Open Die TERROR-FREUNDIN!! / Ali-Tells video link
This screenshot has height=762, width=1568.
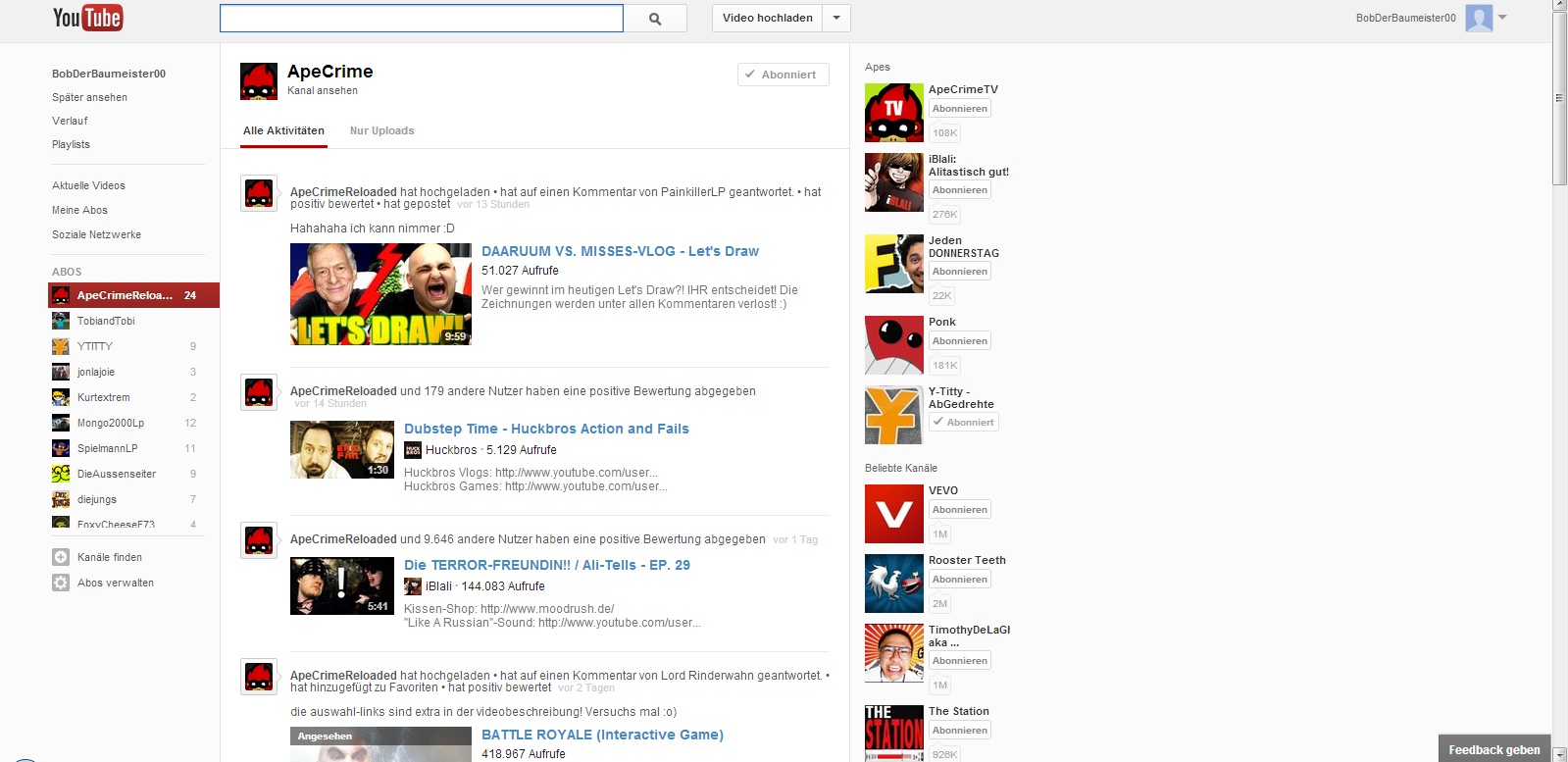point(547,565)
